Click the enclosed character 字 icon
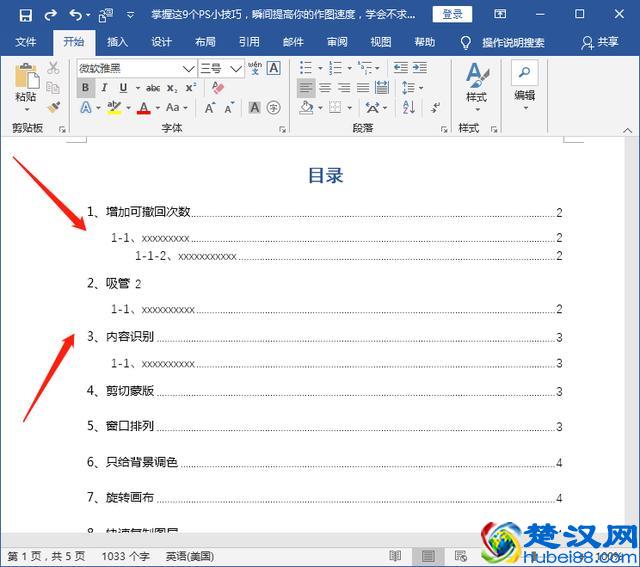 [273, 108]
